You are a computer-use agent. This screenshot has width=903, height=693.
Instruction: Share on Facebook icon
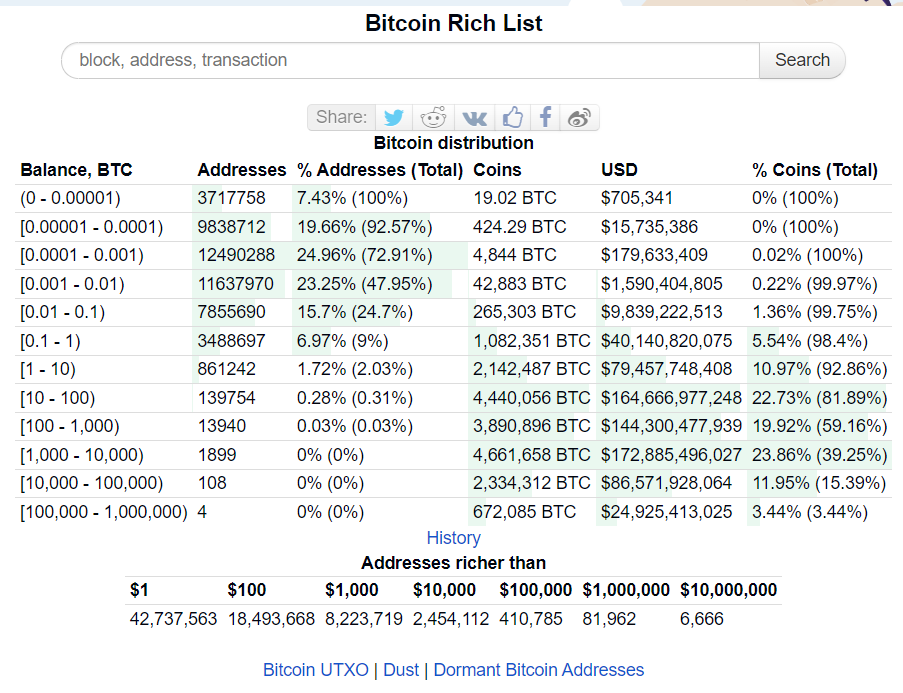click(545, 118)
